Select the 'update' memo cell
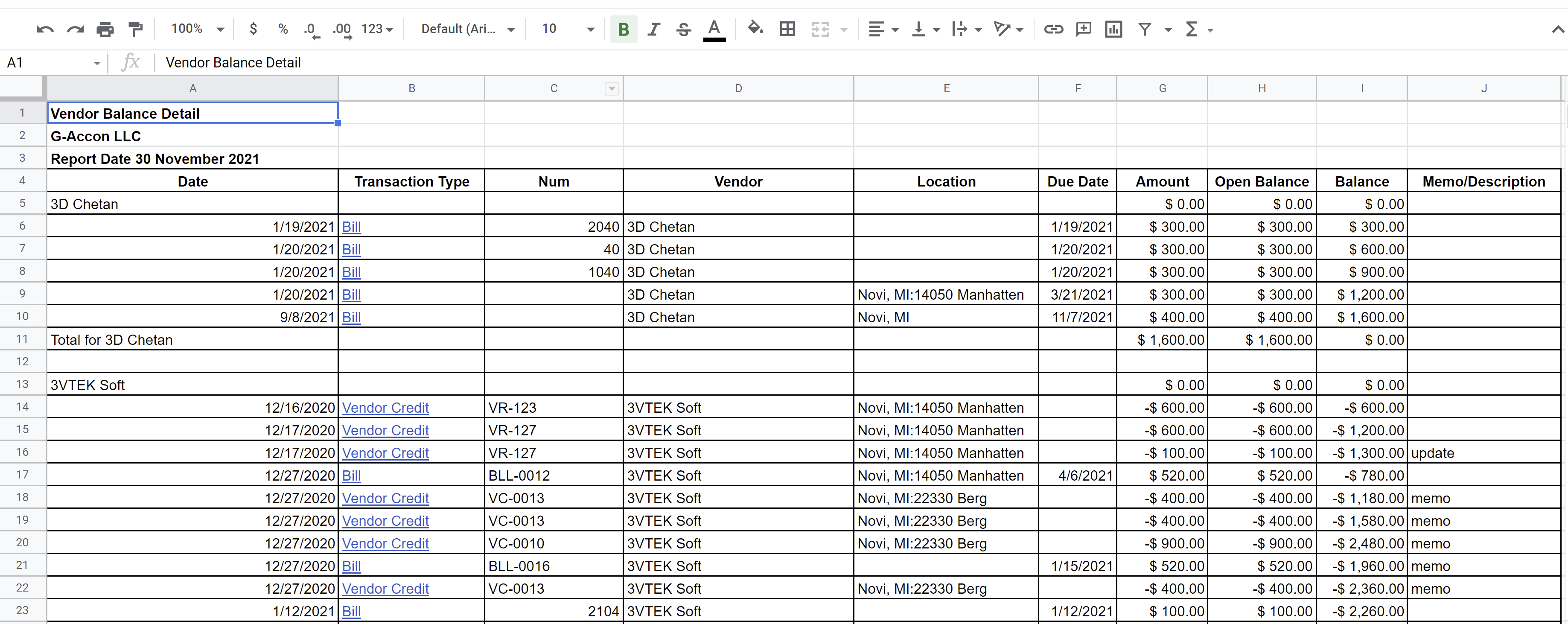This screenshot has width=1568, height=624. (1484, 453)
